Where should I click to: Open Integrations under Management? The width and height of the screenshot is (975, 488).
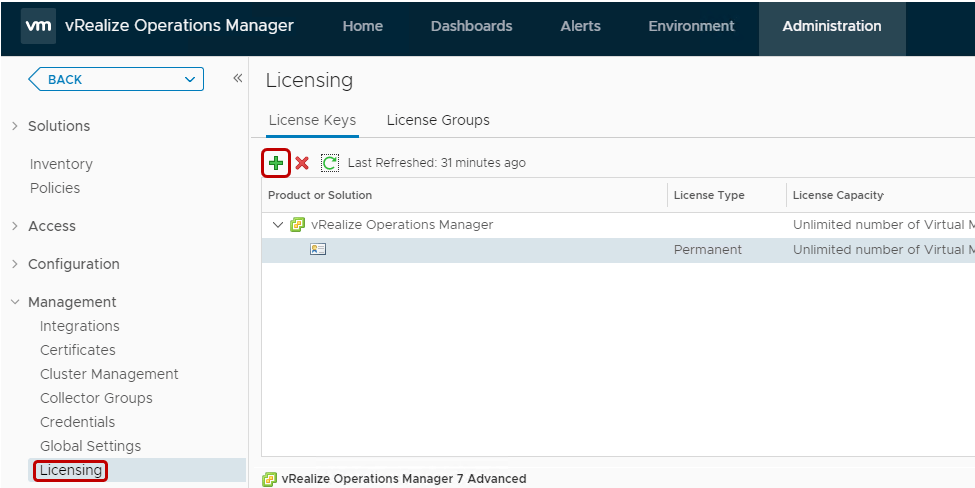tap(80, 326)
